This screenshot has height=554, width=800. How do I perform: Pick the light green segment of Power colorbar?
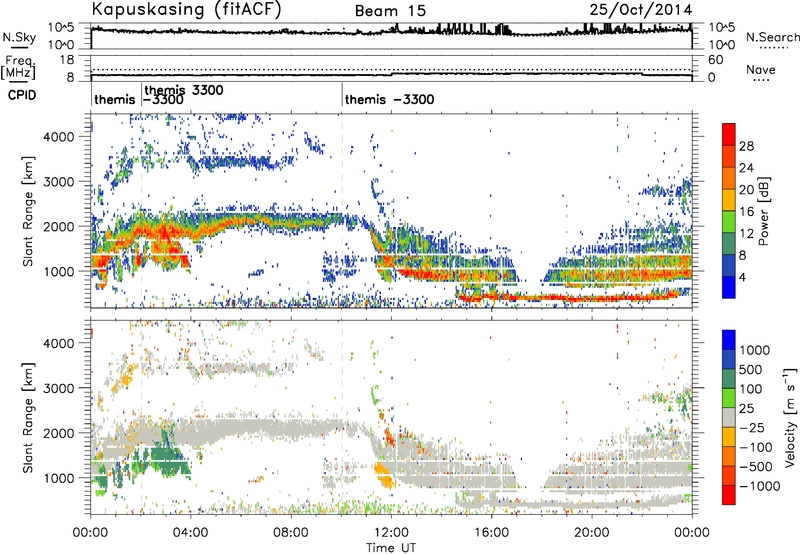729,222
